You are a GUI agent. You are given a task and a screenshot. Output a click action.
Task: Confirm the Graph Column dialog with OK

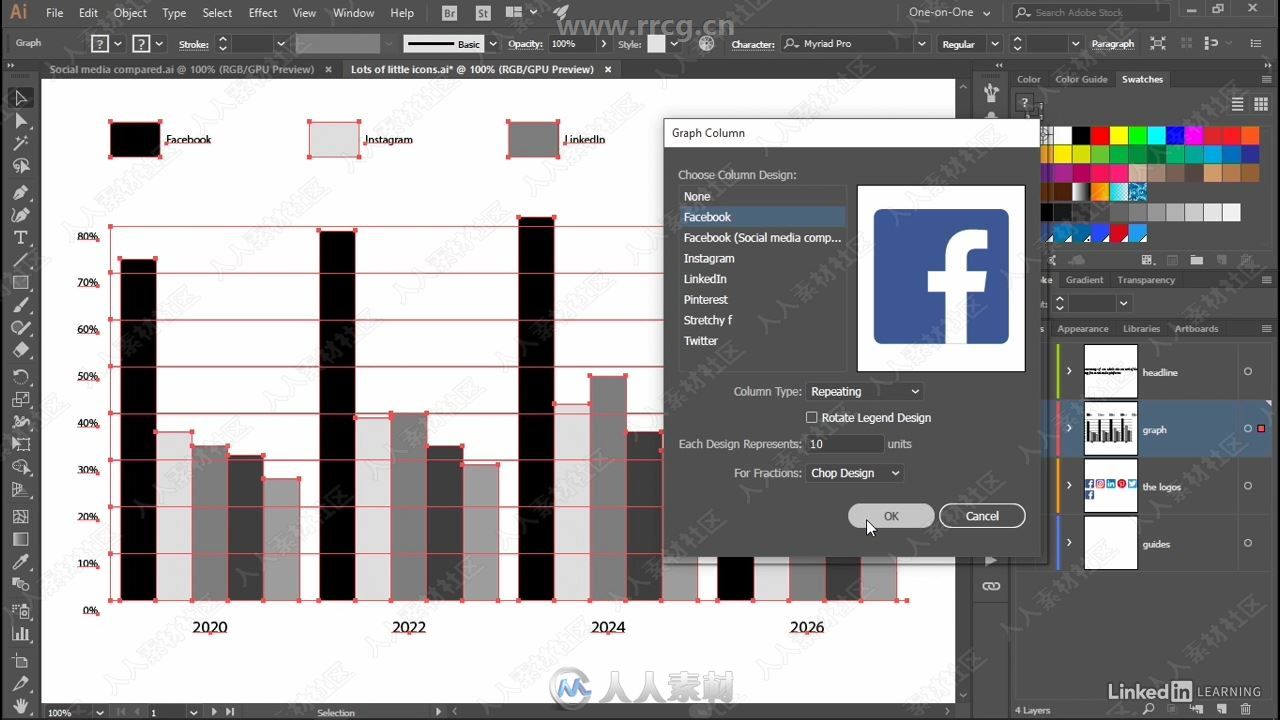[891, 516]
